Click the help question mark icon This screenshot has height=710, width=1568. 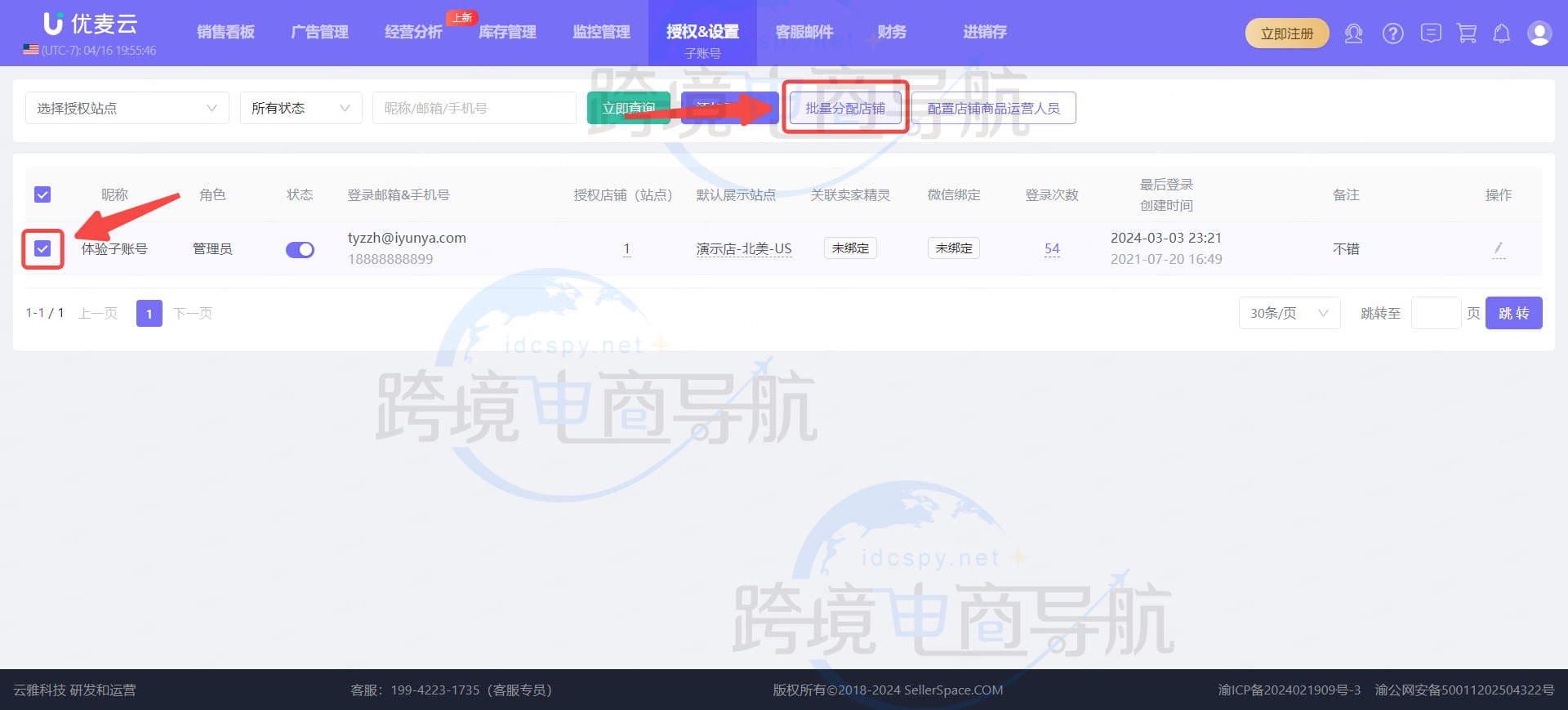point(1392,33)
